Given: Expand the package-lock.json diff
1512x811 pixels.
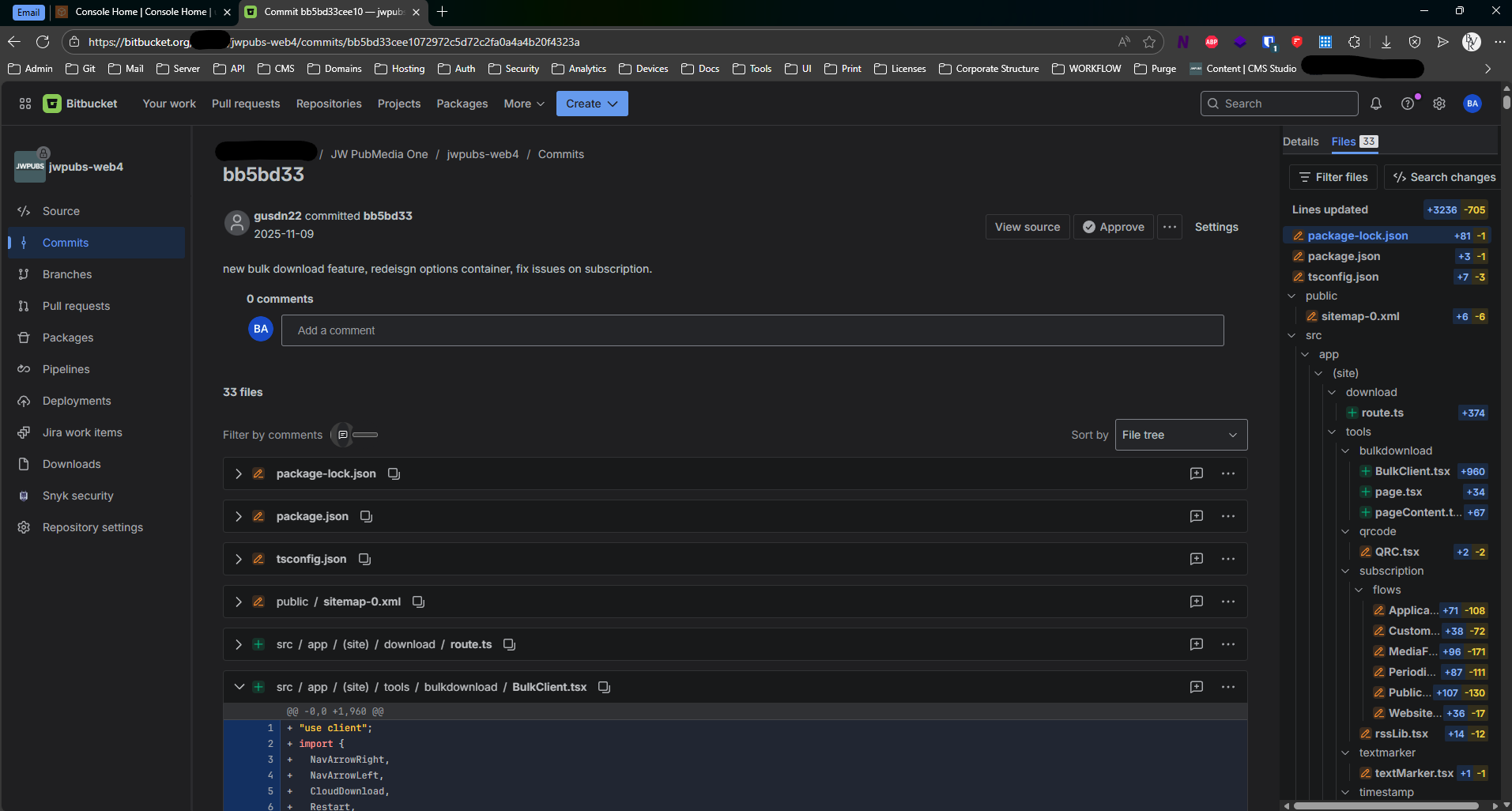Looking at the screenshot, I should pos(239,473).
